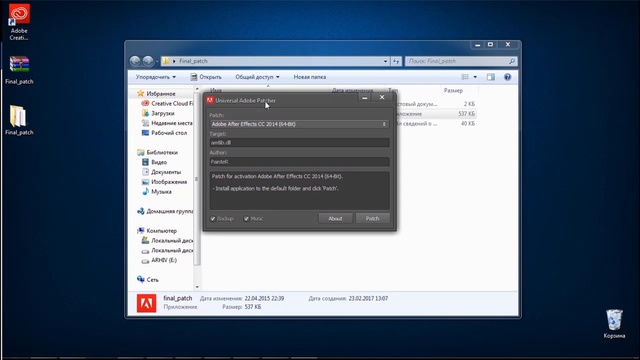Click the About button in patcher

point(335,218)
